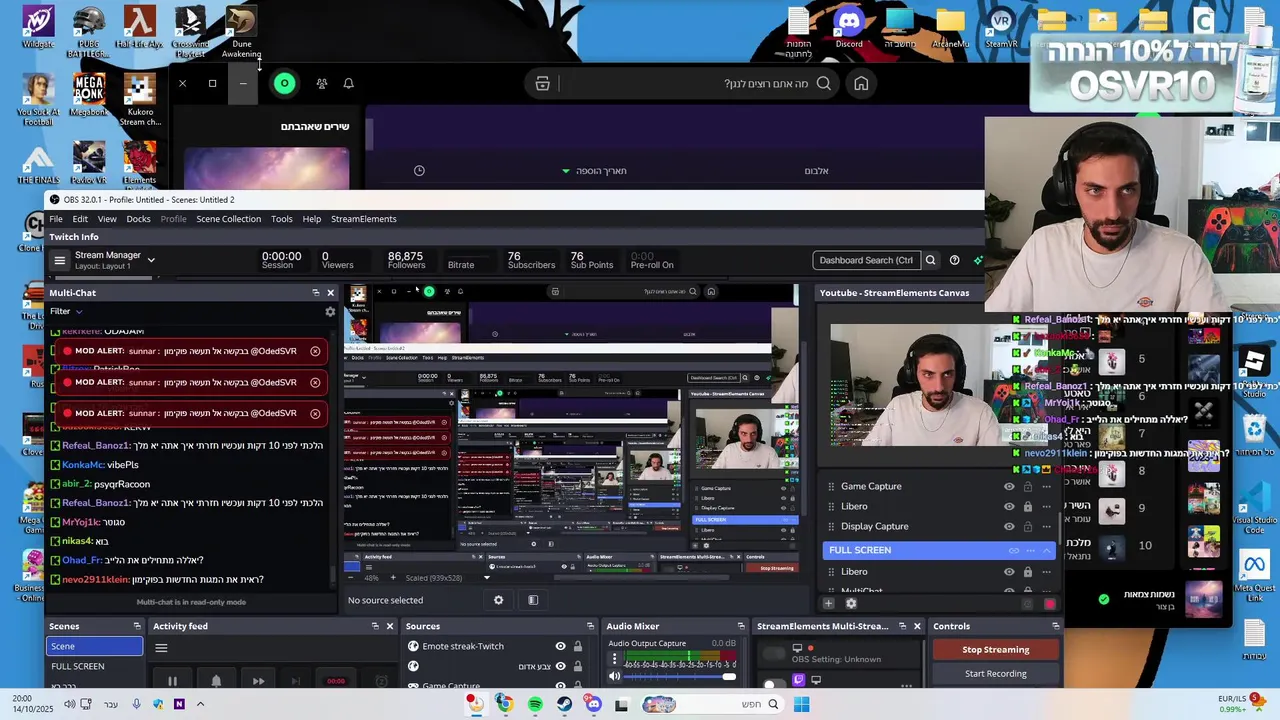Image resolution: width=1280 pixels, height=720 pixels.
Task: Pause the Activity feed alerts
Action: 172,681
